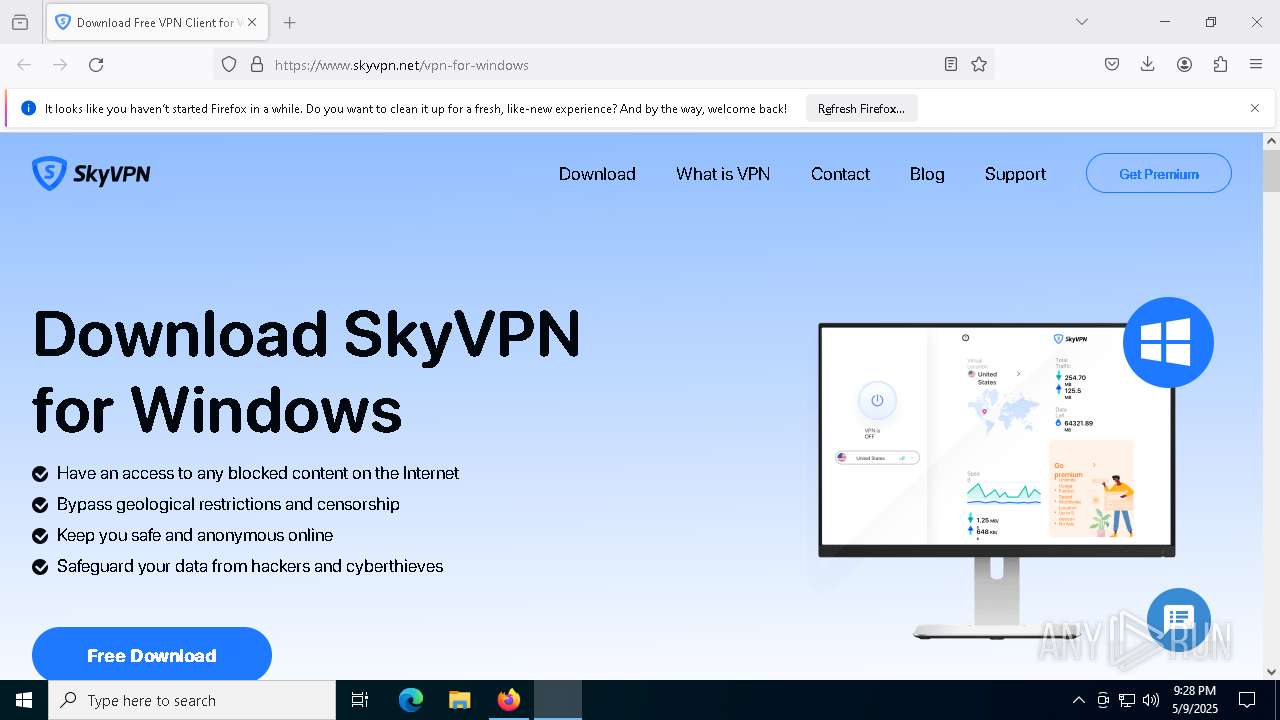The height and width of the screenshot is (720, 1280).
Task: Open the Blog nav item
Action: coord(927,173)
